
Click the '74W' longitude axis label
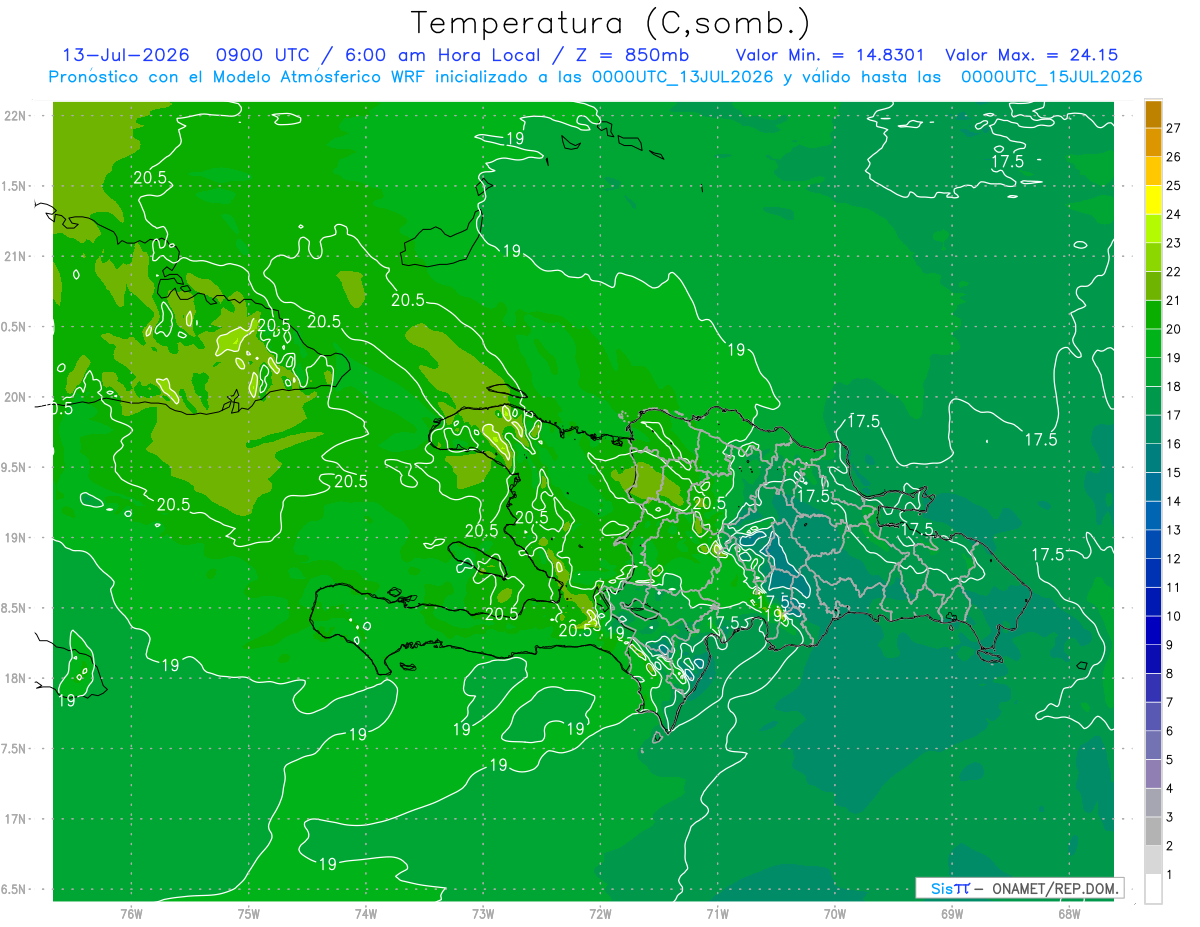[x=366, y=913]
